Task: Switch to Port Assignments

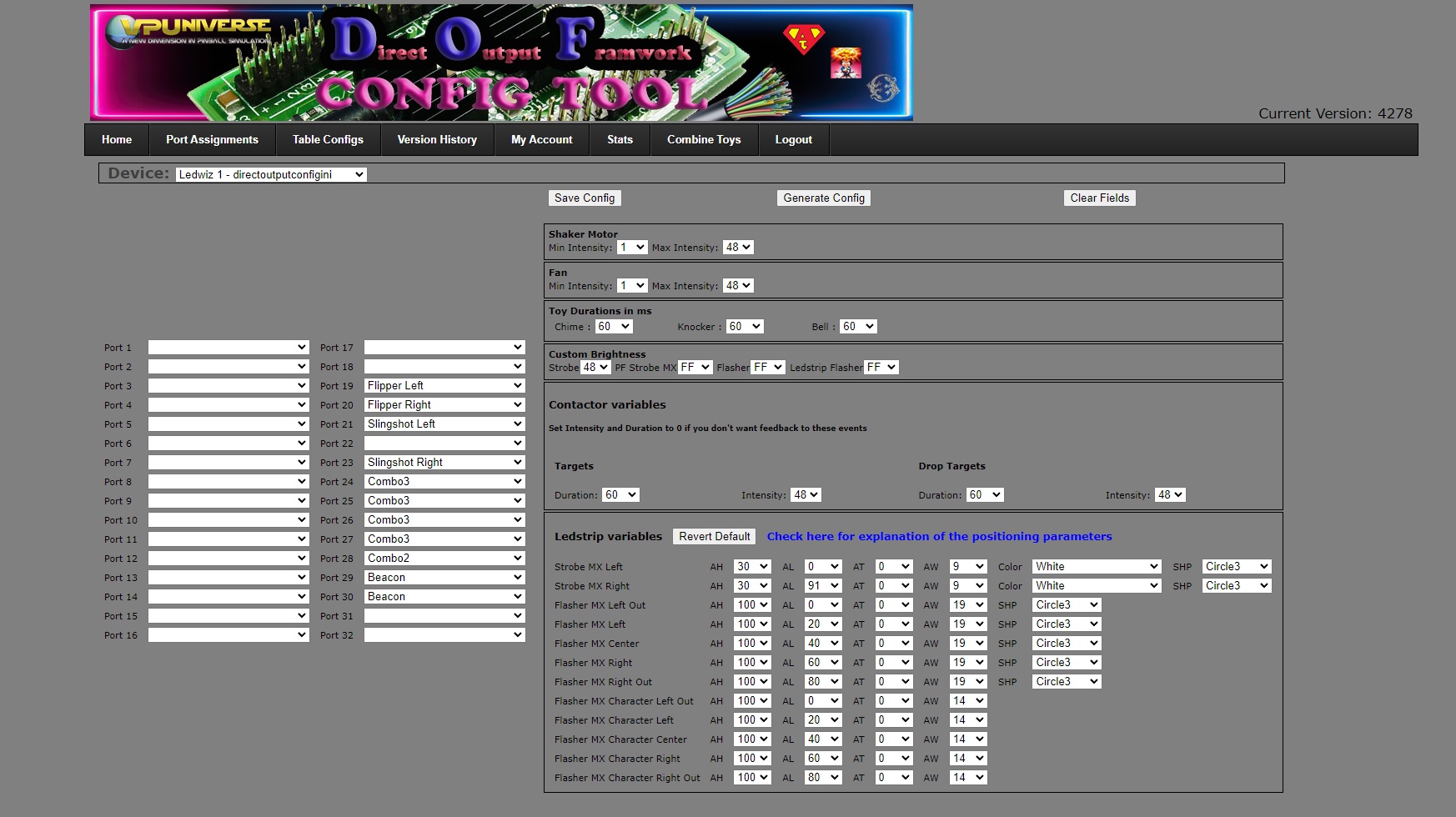Action: click(213, 139)
